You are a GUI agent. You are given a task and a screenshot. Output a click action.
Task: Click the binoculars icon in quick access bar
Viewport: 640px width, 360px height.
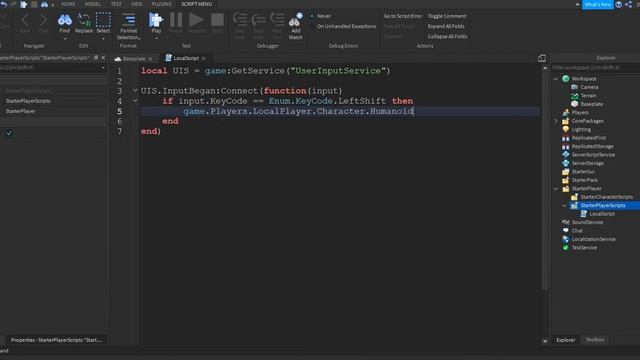pos(44,4)
